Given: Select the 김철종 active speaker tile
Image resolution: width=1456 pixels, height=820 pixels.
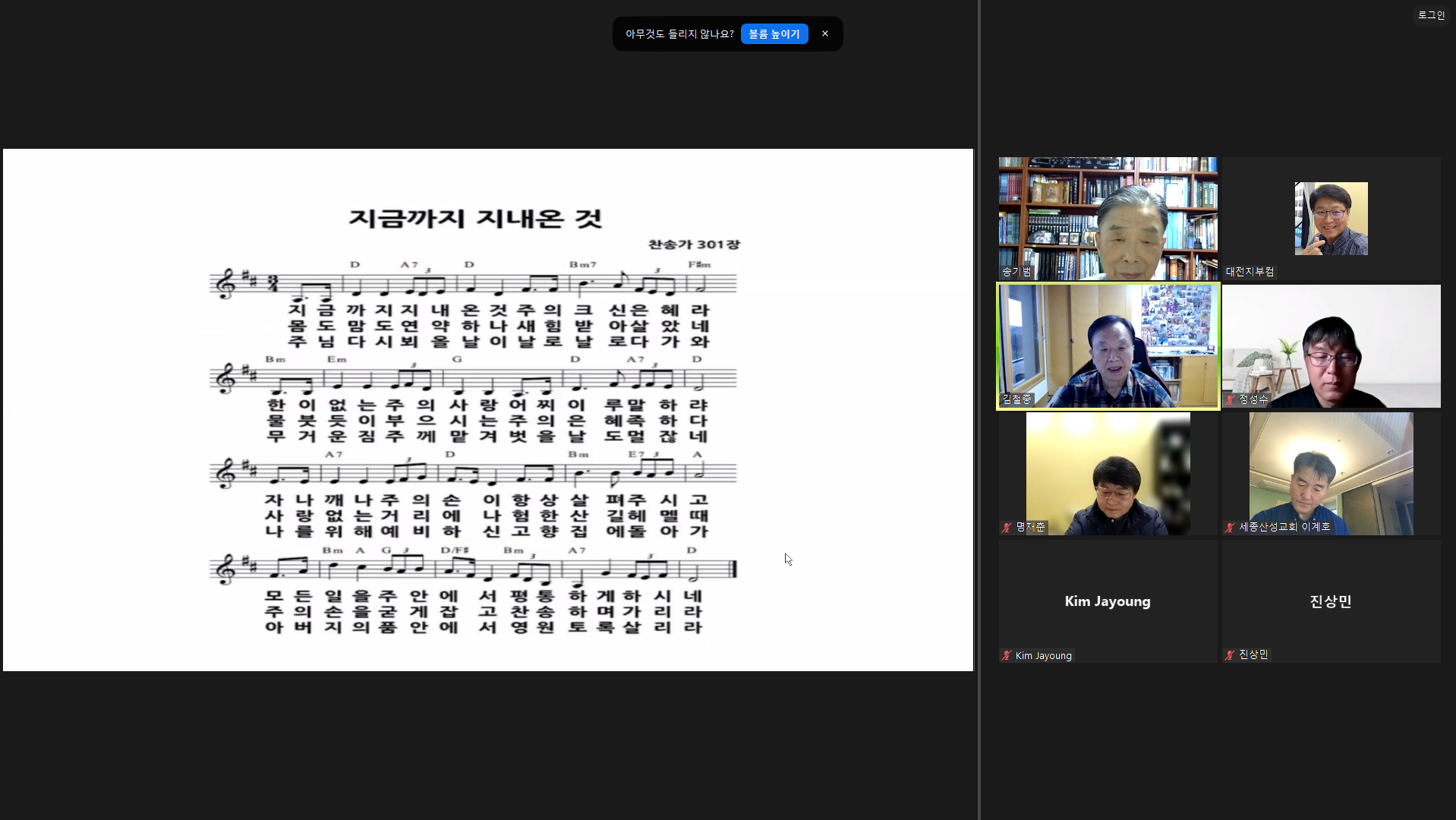Looking at the screenshot, I should pos(1108,346).
